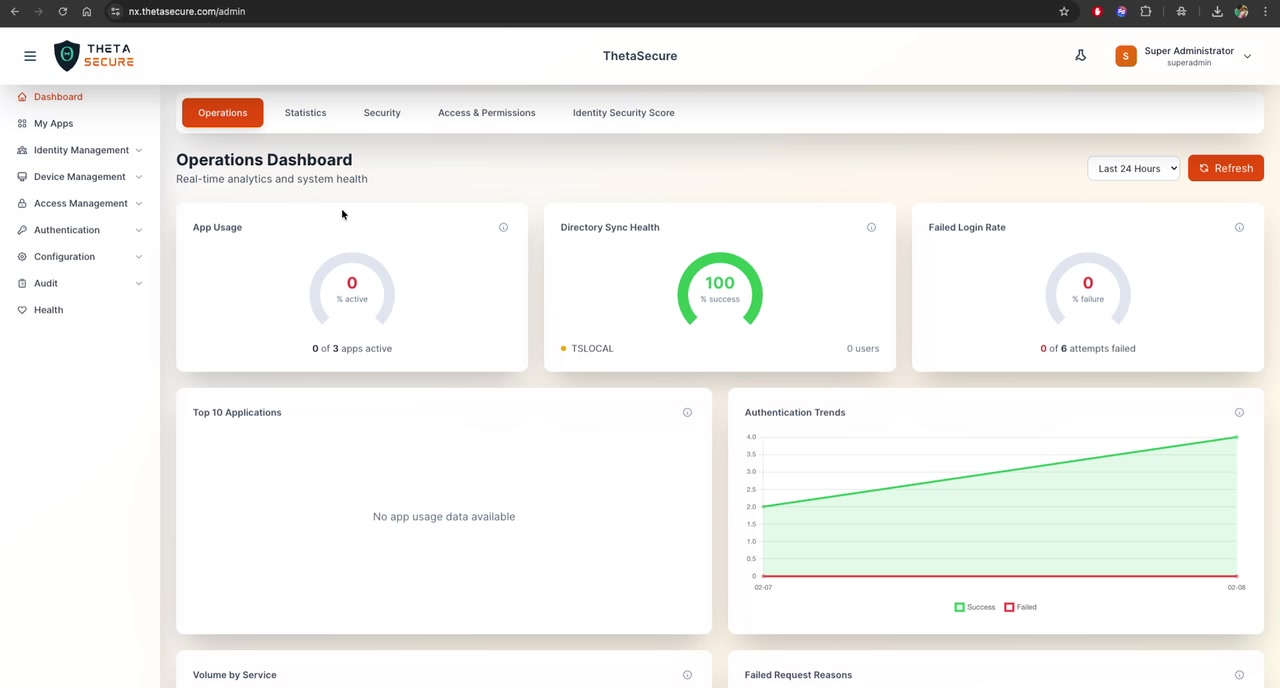
Task: Switch to the Statistics tab
Action: click(305, 112)
